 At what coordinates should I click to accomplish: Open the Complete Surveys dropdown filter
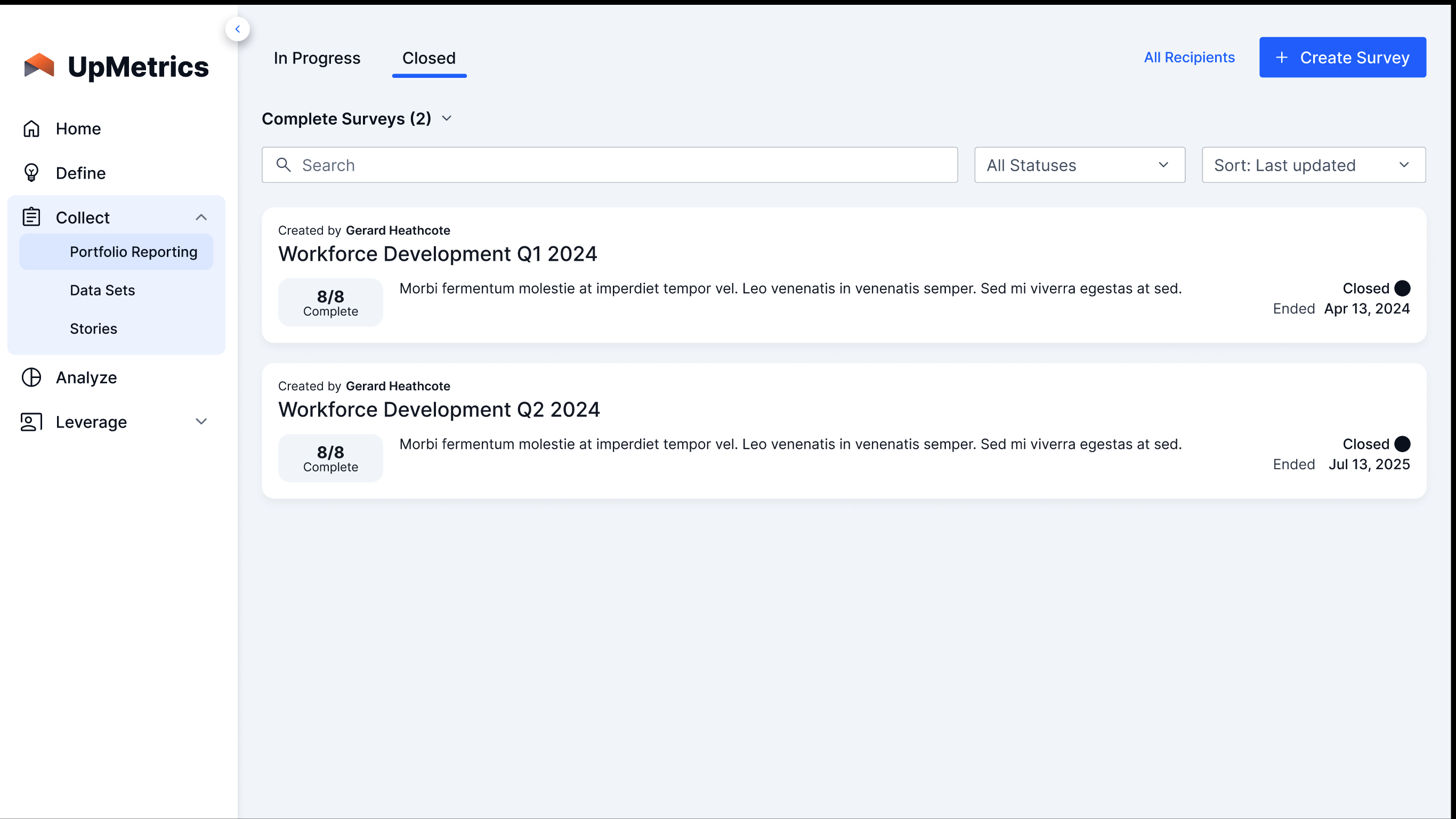tap(447, 118)
